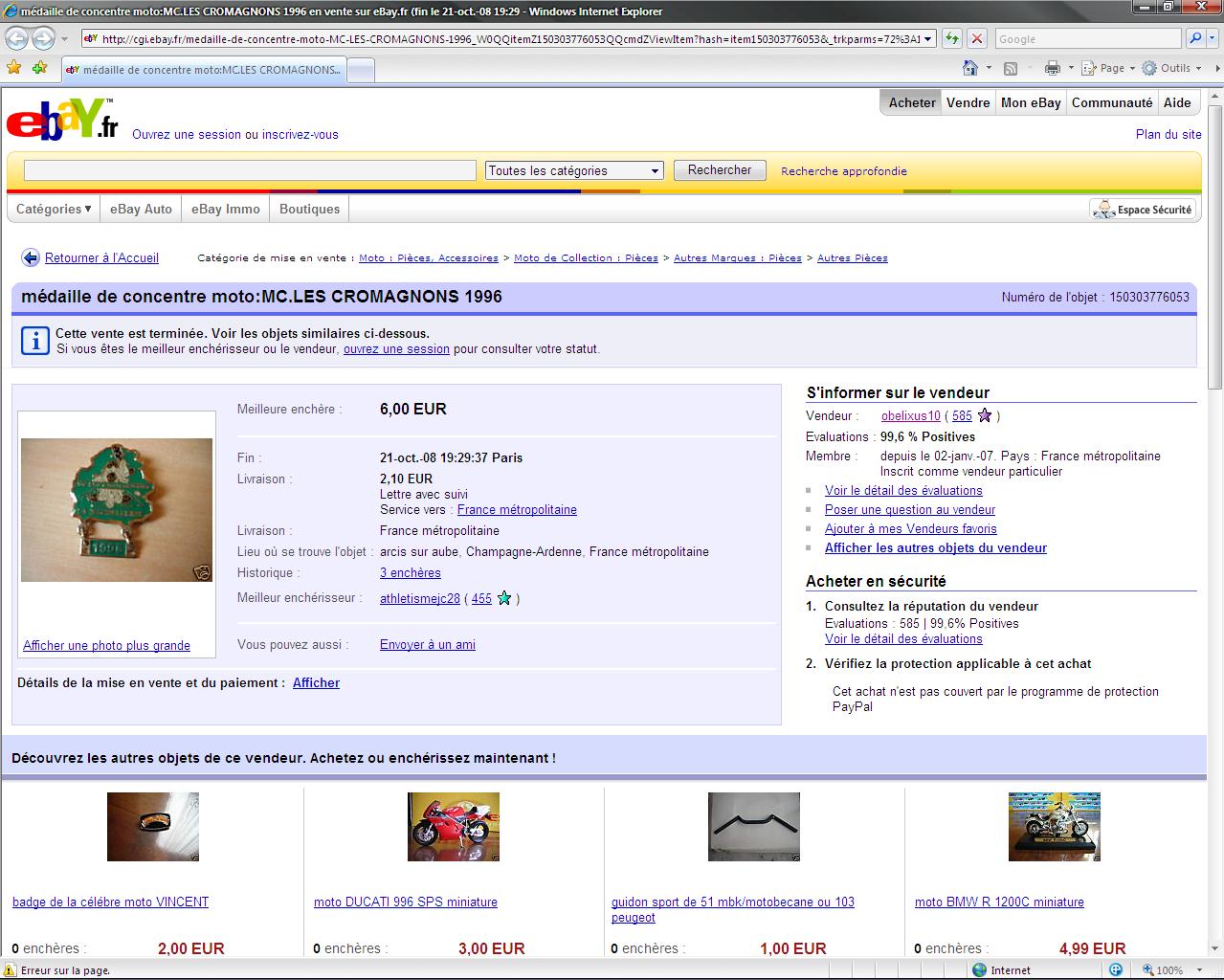Image resolution: width=1224 pixels, height=980 pixels.
Task: Go to eBay Immo
Action: [x=226, y=210]
